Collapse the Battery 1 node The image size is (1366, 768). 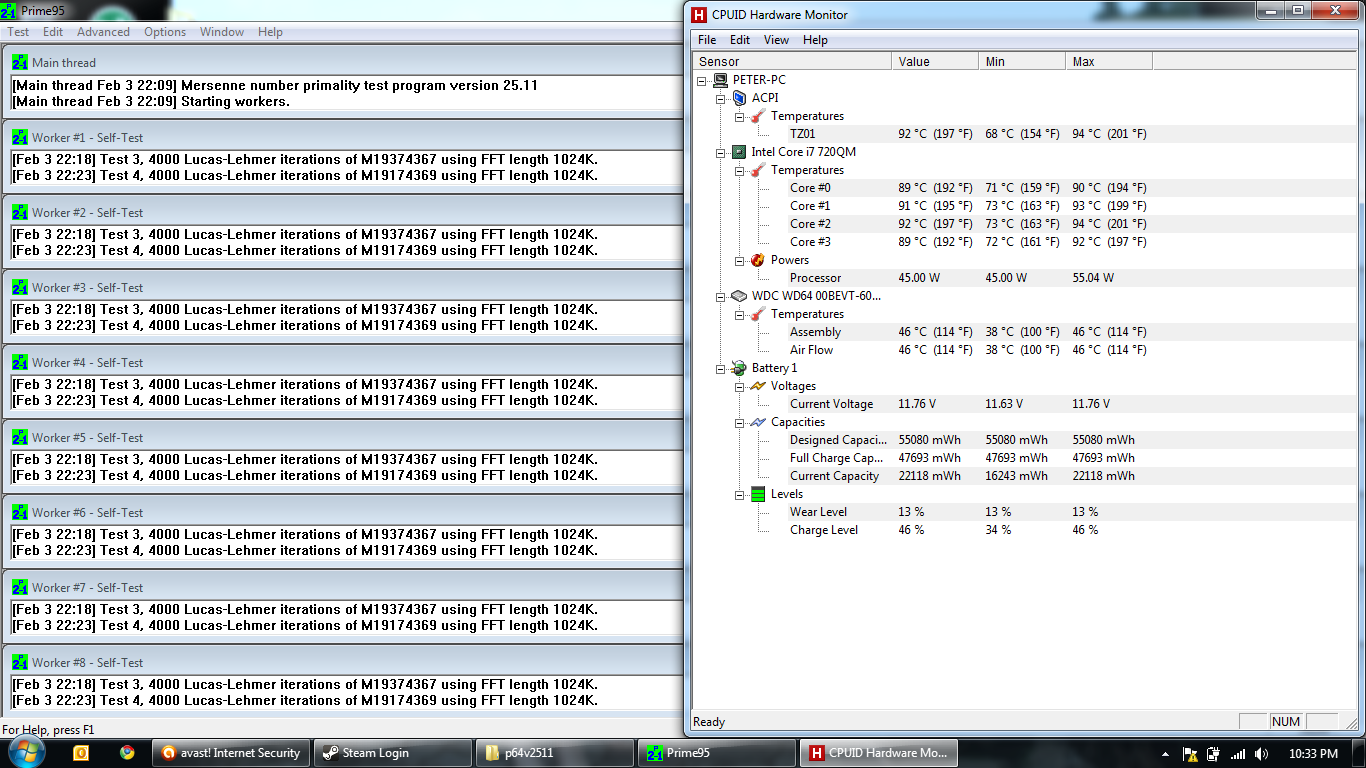tap(721, 369)
